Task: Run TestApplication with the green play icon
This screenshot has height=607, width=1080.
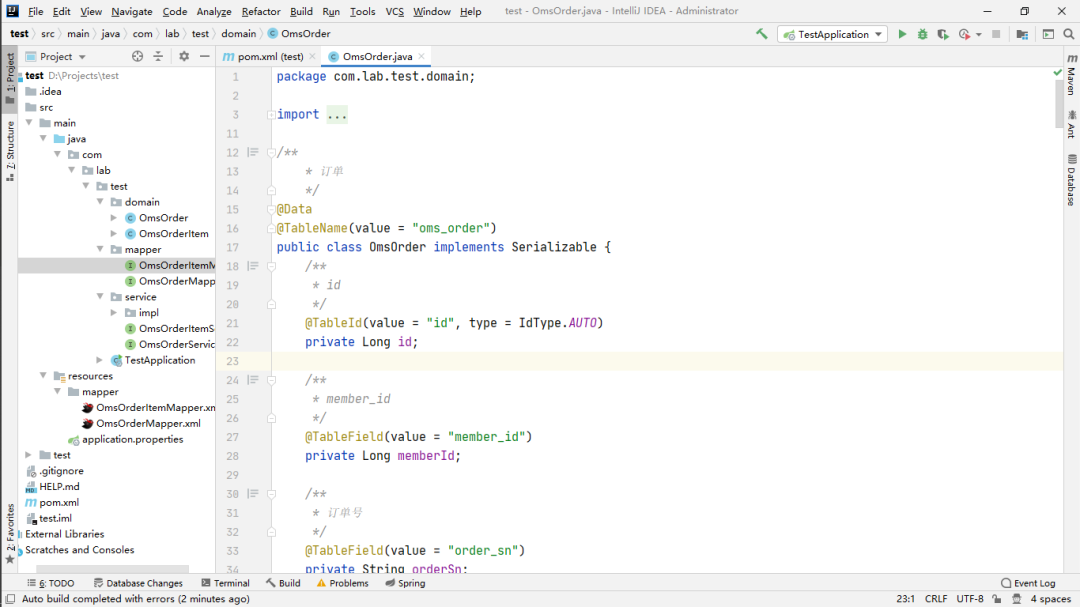Action: (902, 34)
